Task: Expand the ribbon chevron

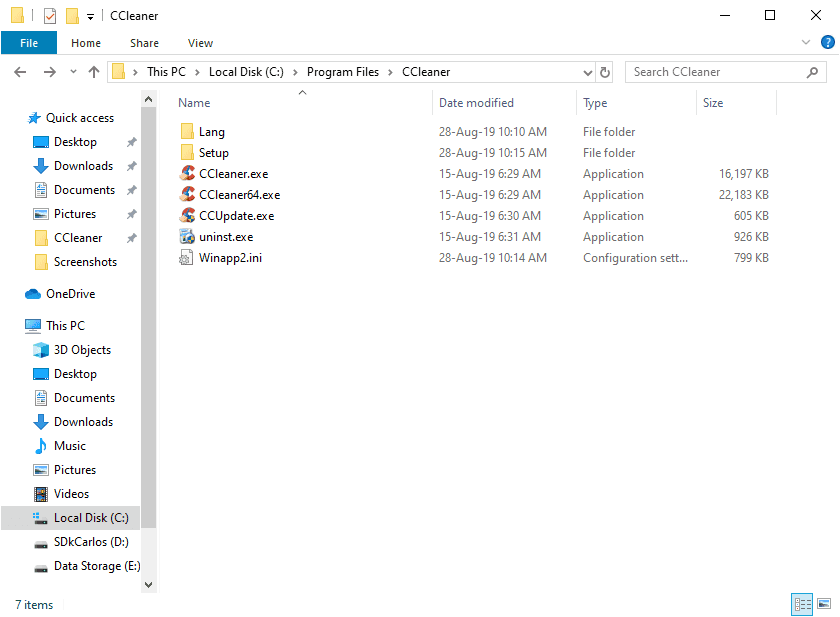Action: [805, 42]
